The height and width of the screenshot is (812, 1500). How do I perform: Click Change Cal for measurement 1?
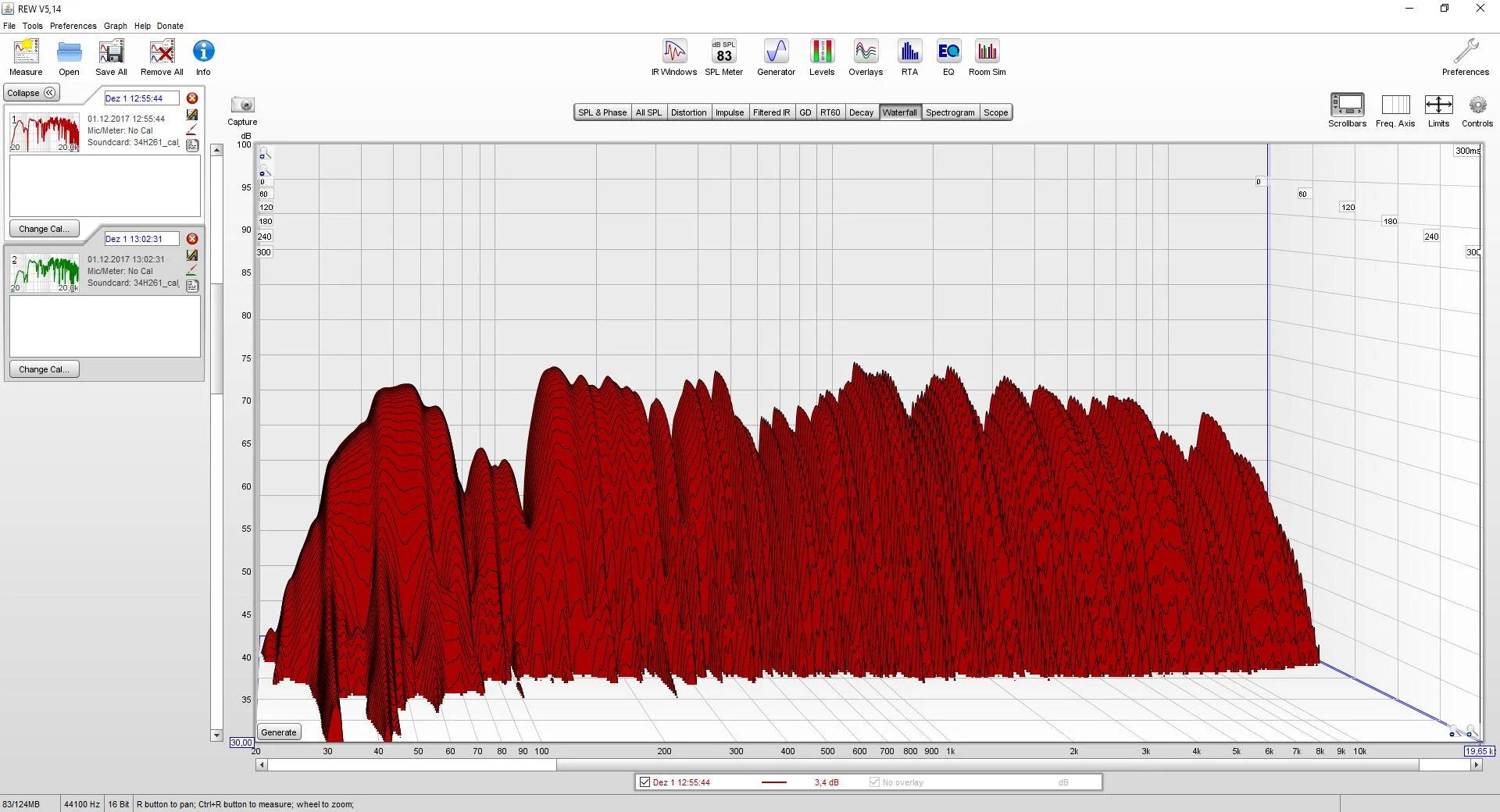45,229
